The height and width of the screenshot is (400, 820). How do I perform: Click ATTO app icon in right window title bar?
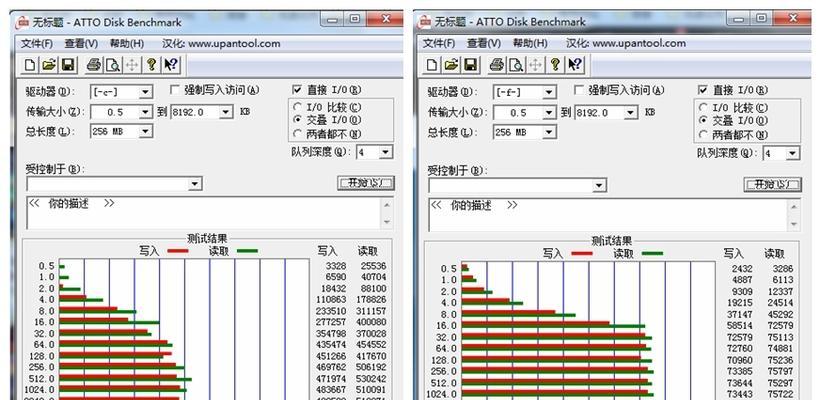tap(425, 22)
